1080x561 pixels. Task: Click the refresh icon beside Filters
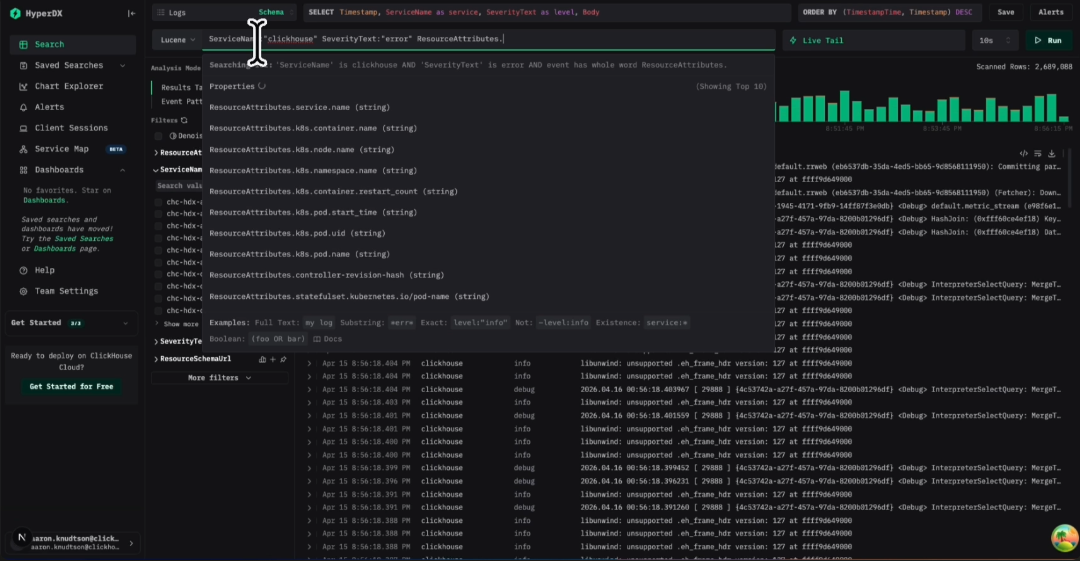point(184,120)
